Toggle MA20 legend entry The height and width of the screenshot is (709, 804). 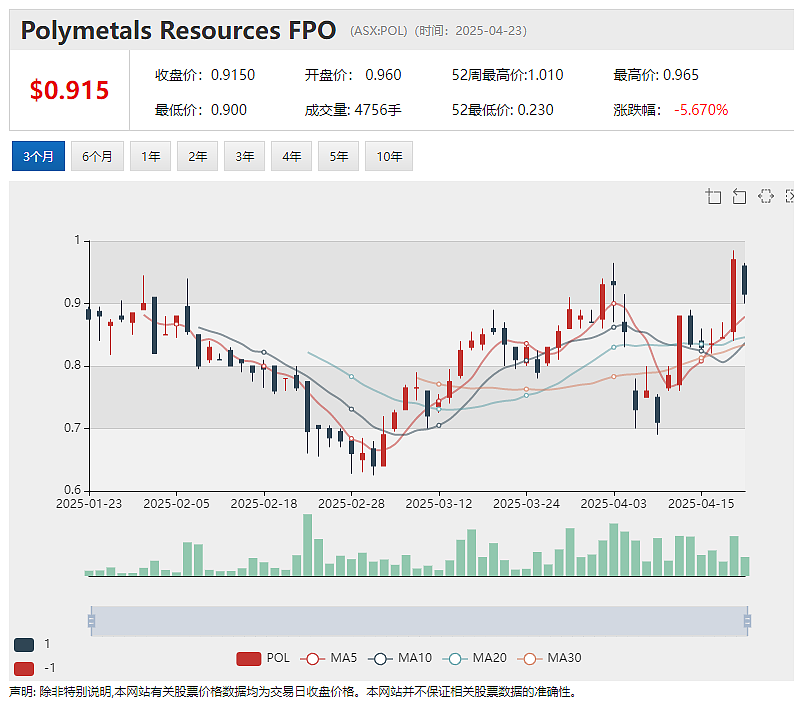coord(474,658)
